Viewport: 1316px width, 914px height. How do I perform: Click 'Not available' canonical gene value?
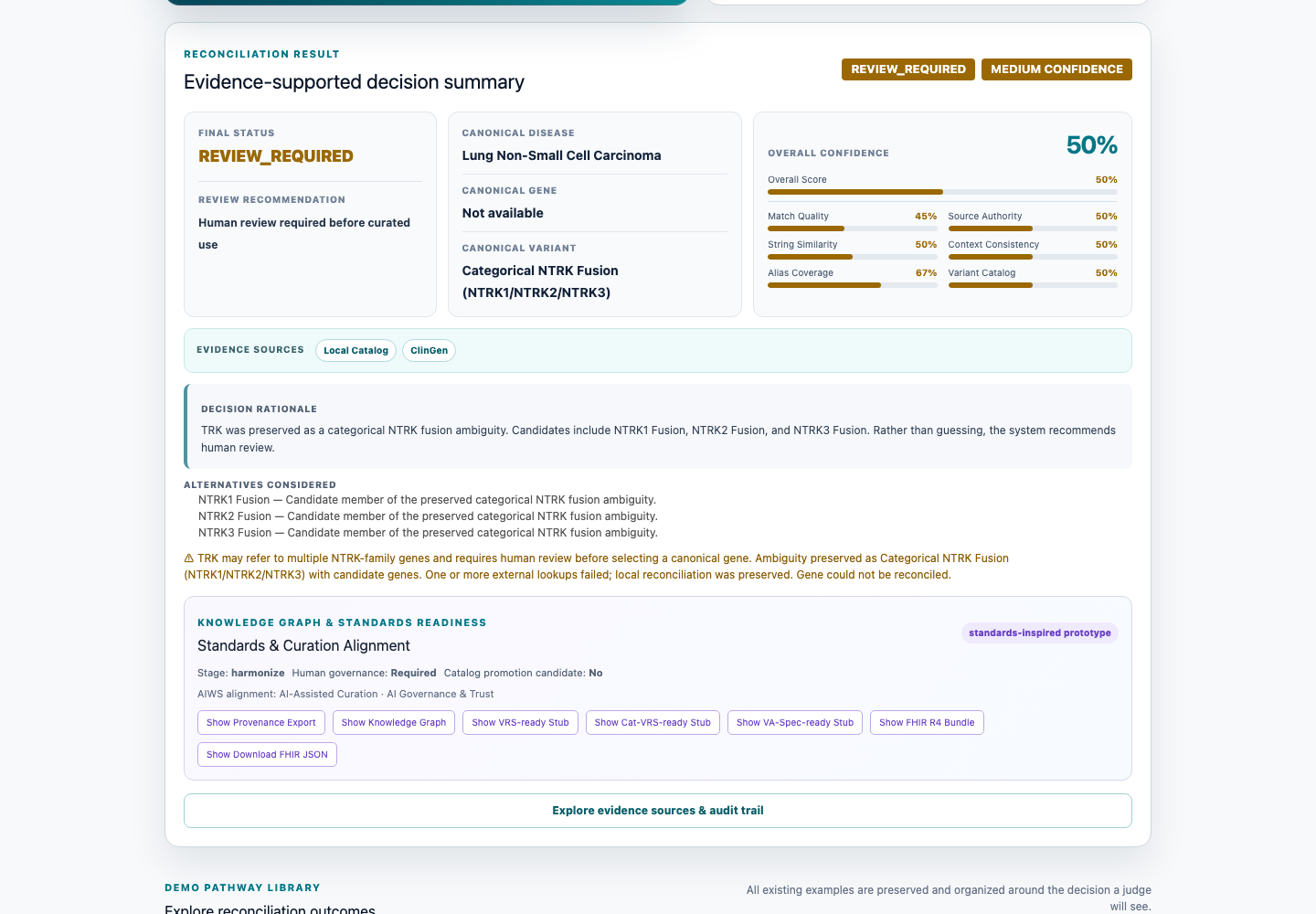[x=503, y=213]
